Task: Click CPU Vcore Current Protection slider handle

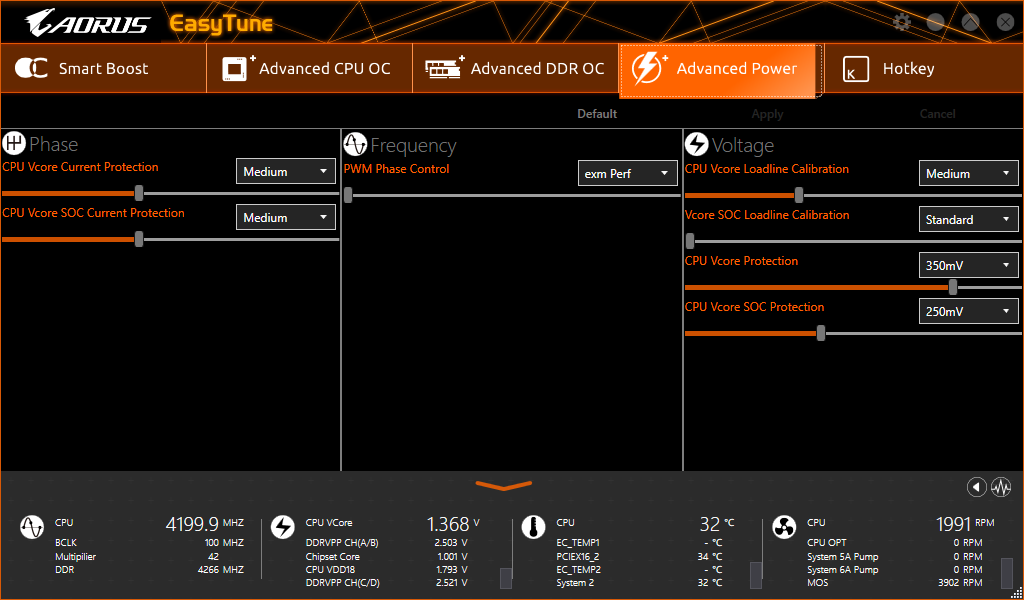Action: pos(139,193)
